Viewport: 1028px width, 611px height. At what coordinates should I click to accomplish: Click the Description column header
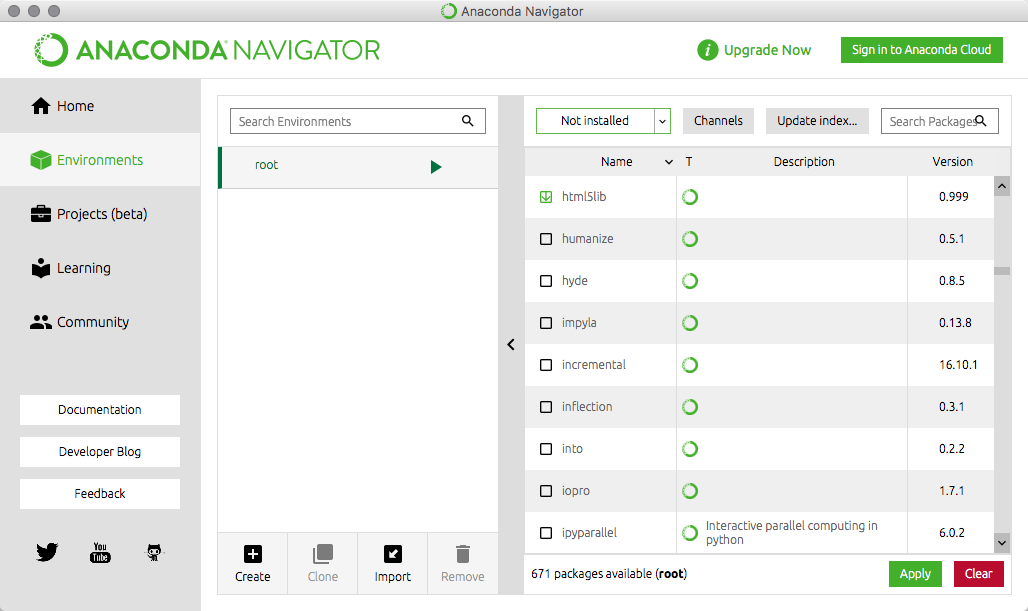point(804,161)
